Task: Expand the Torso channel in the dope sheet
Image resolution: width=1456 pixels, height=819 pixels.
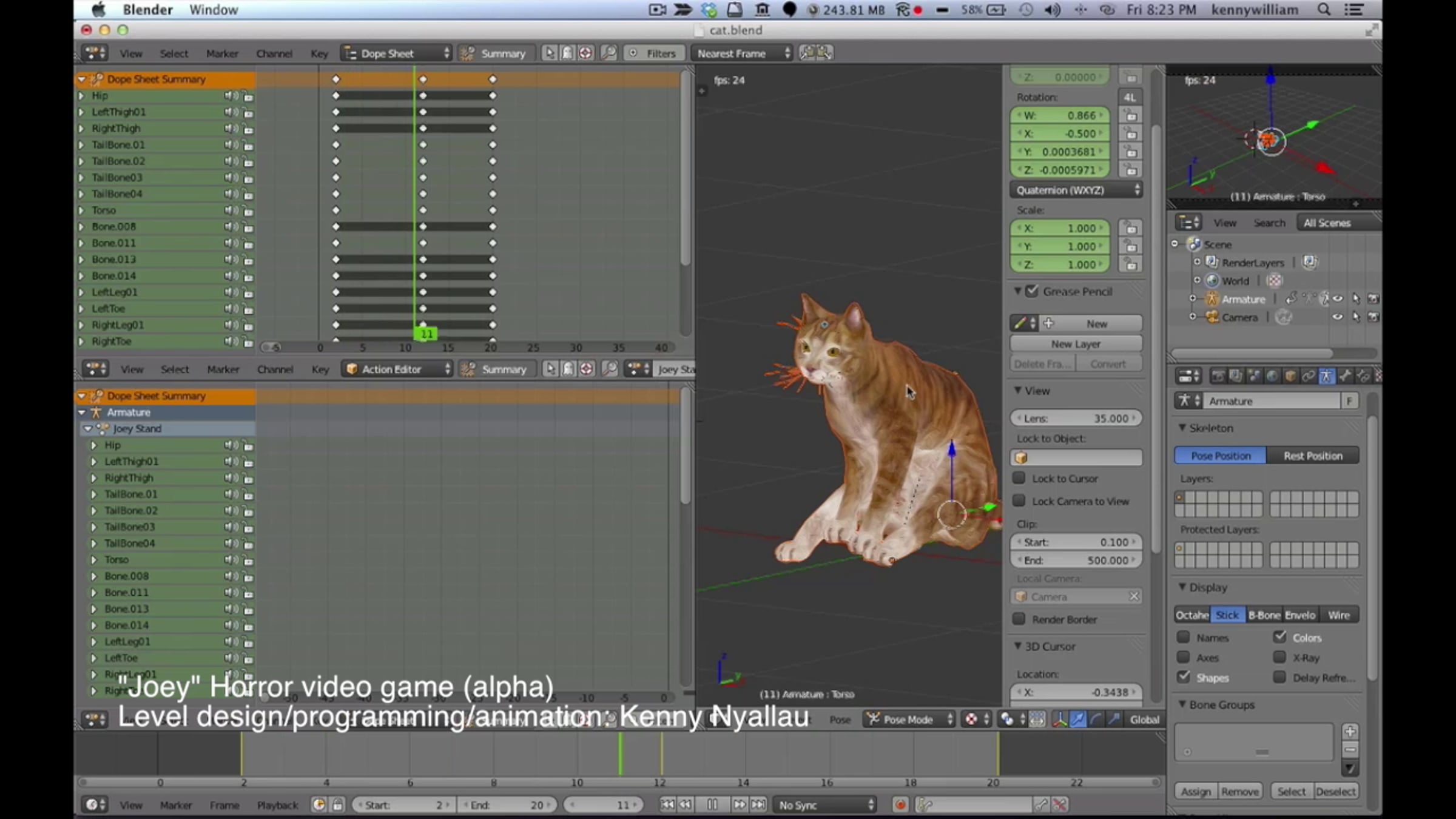Action: coord(81,211)
